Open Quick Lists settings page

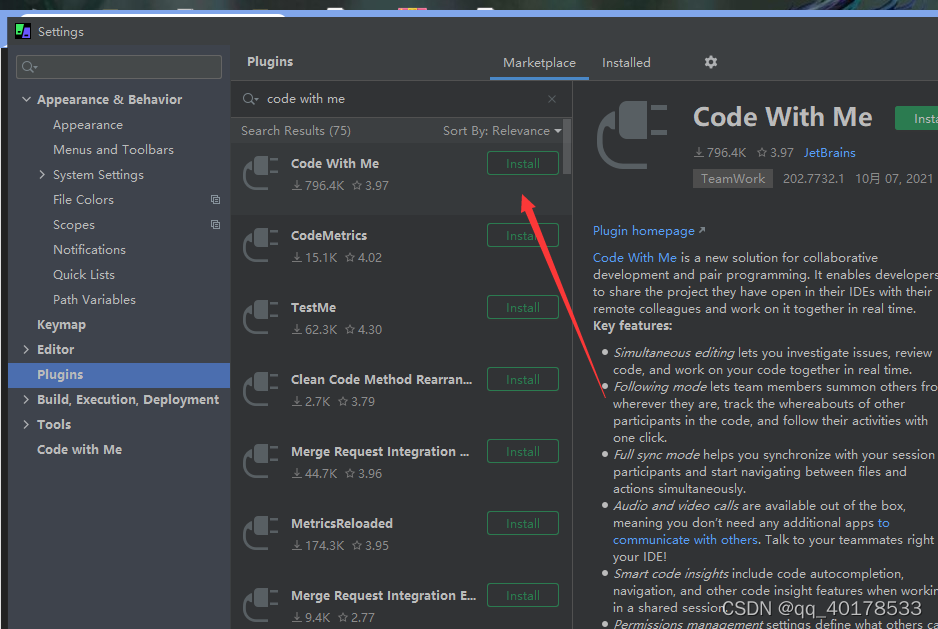(84, 275)
